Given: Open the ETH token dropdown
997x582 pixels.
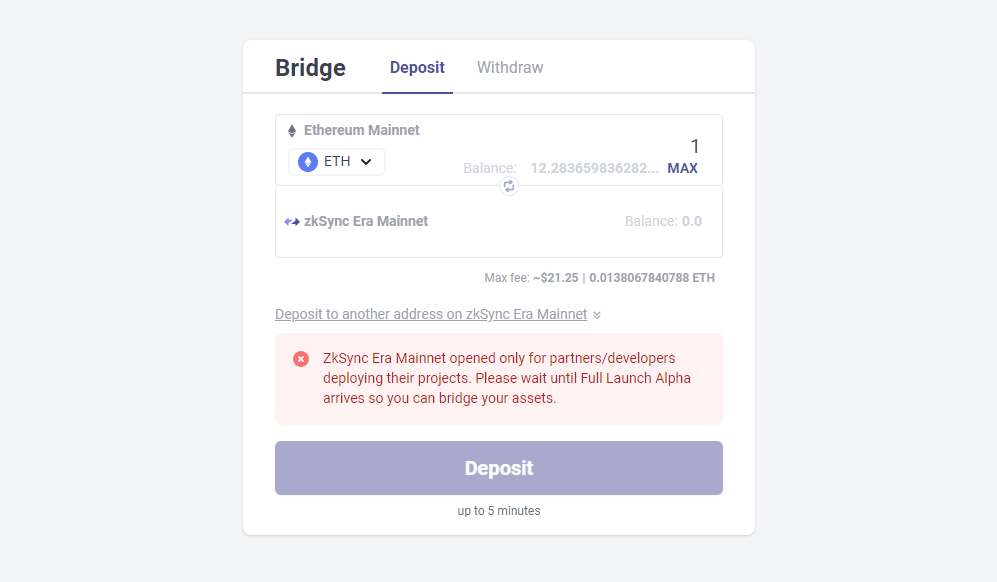Looking at the screenshot, I should (x=337, y=161).
